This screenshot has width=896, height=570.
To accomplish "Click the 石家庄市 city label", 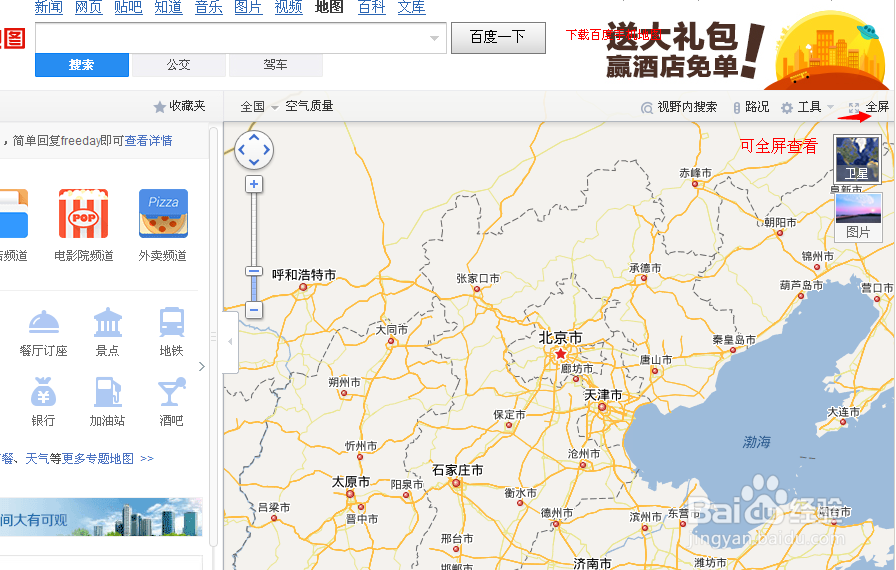I will [458, 470].
